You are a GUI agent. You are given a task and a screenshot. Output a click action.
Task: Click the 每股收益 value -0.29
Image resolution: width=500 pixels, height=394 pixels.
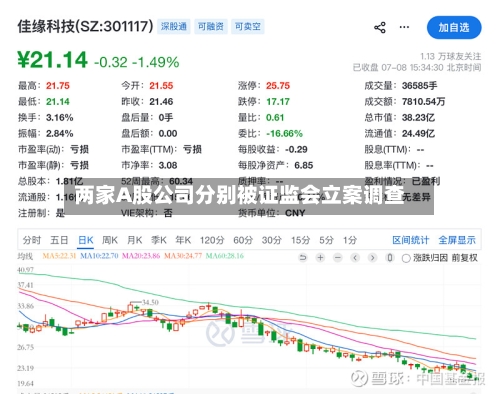(x=296, y=149)
